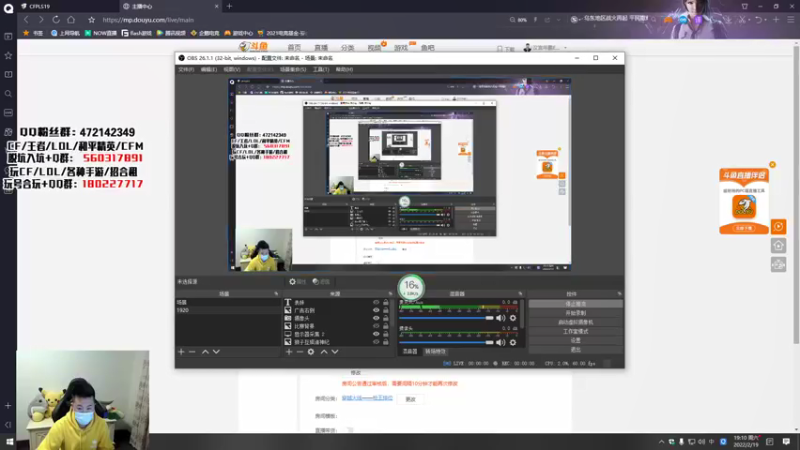Move scene down with arrow icon

coord(216,352)
